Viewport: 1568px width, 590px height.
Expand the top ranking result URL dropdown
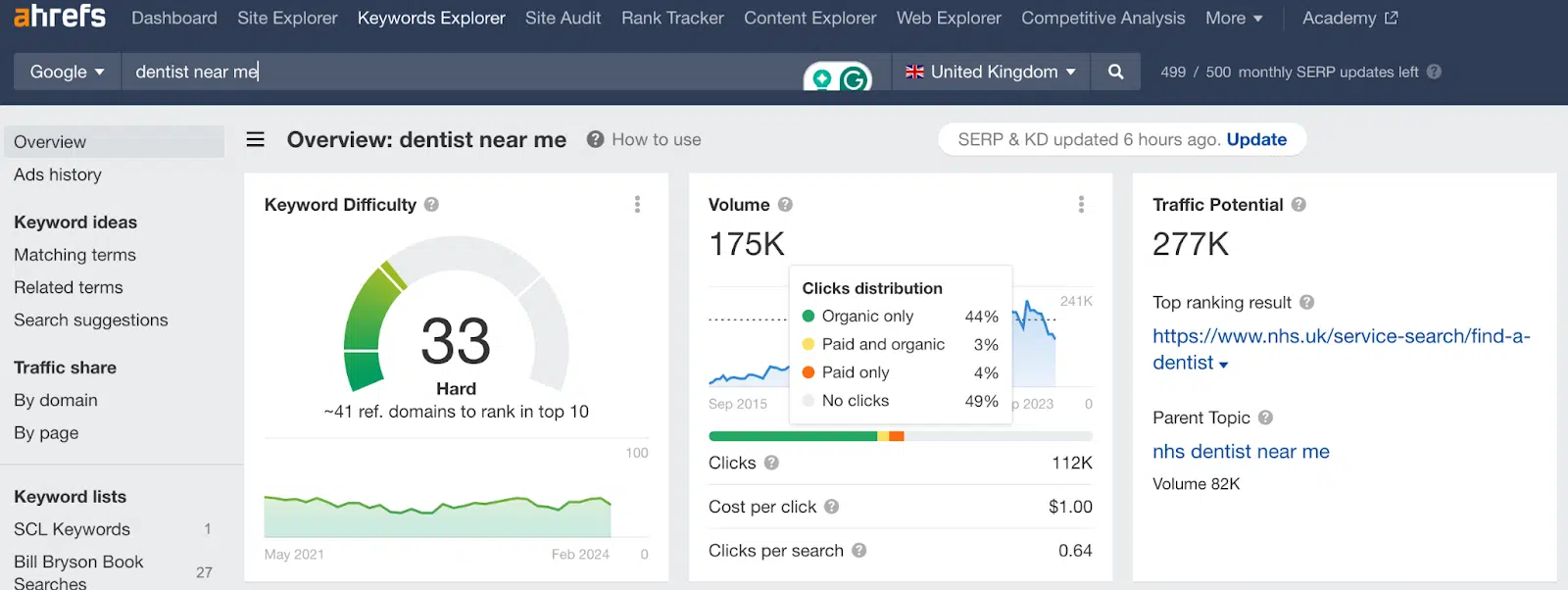(x=1223, y=364)
